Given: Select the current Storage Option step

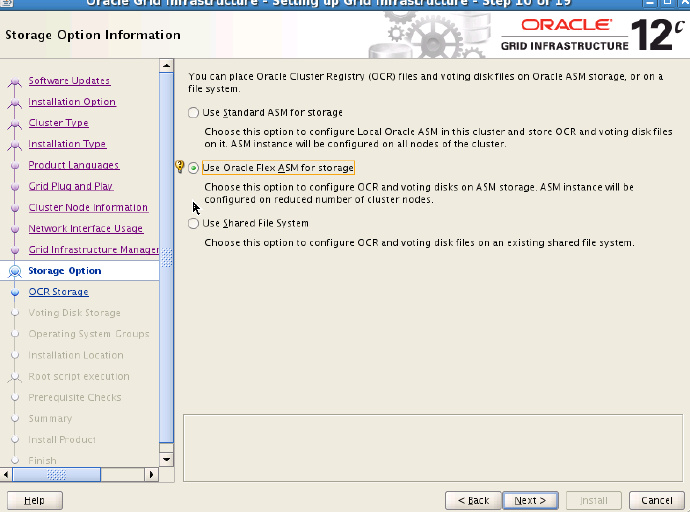Looking at the screenshot, I should (x=64, y=271).
